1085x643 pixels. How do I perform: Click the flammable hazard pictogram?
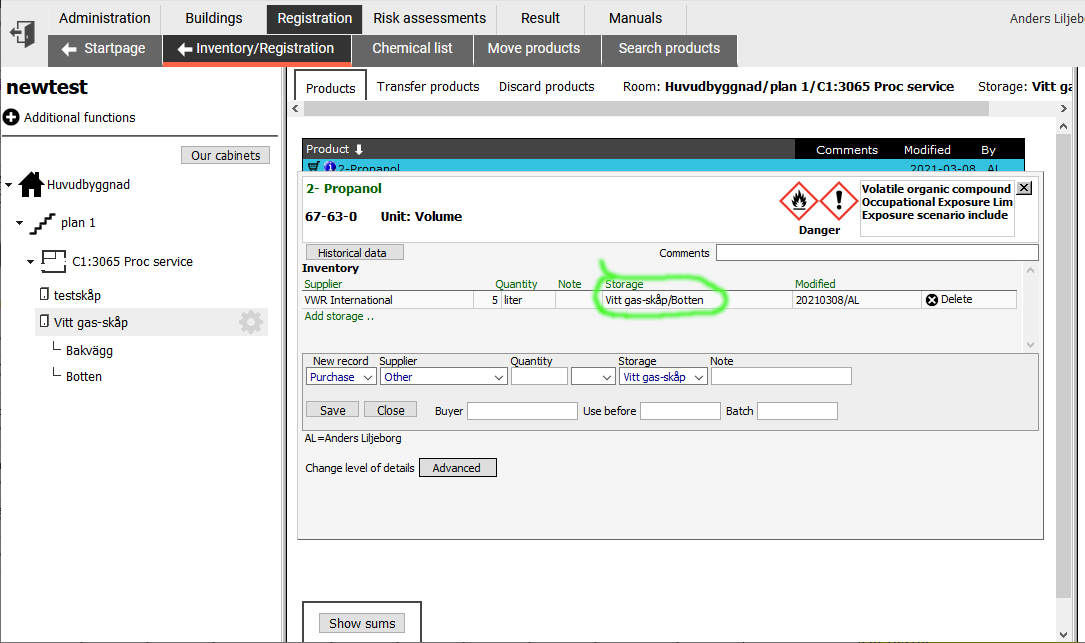point(799,201)
